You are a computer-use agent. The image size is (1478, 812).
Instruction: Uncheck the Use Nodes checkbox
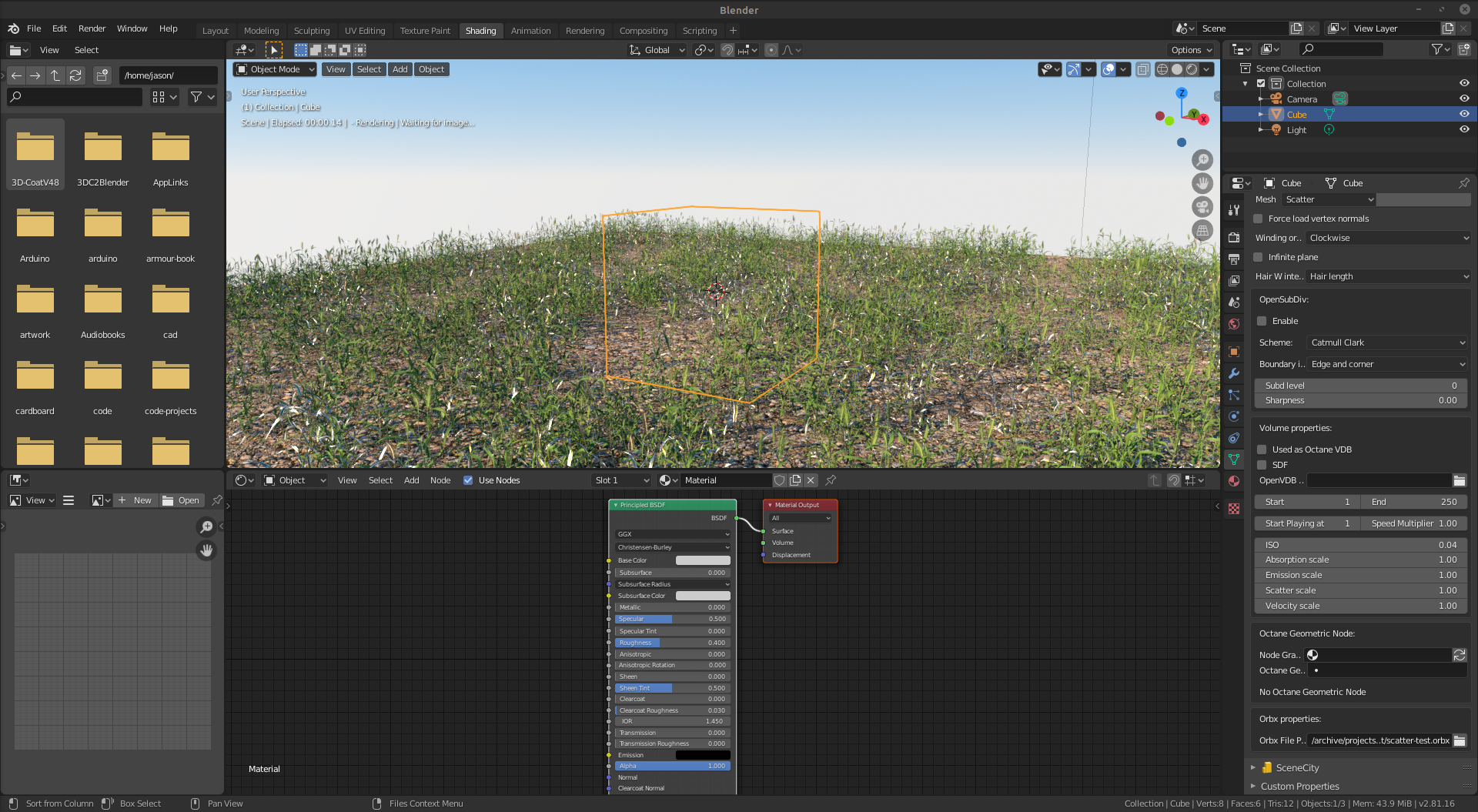468,480
